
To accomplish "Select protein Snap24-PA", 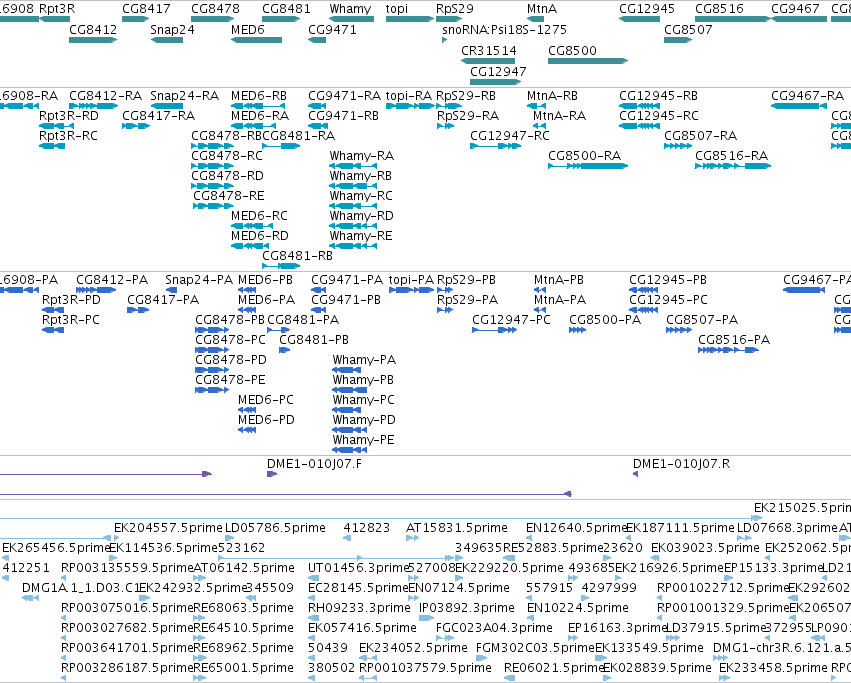I will point(199,280).
